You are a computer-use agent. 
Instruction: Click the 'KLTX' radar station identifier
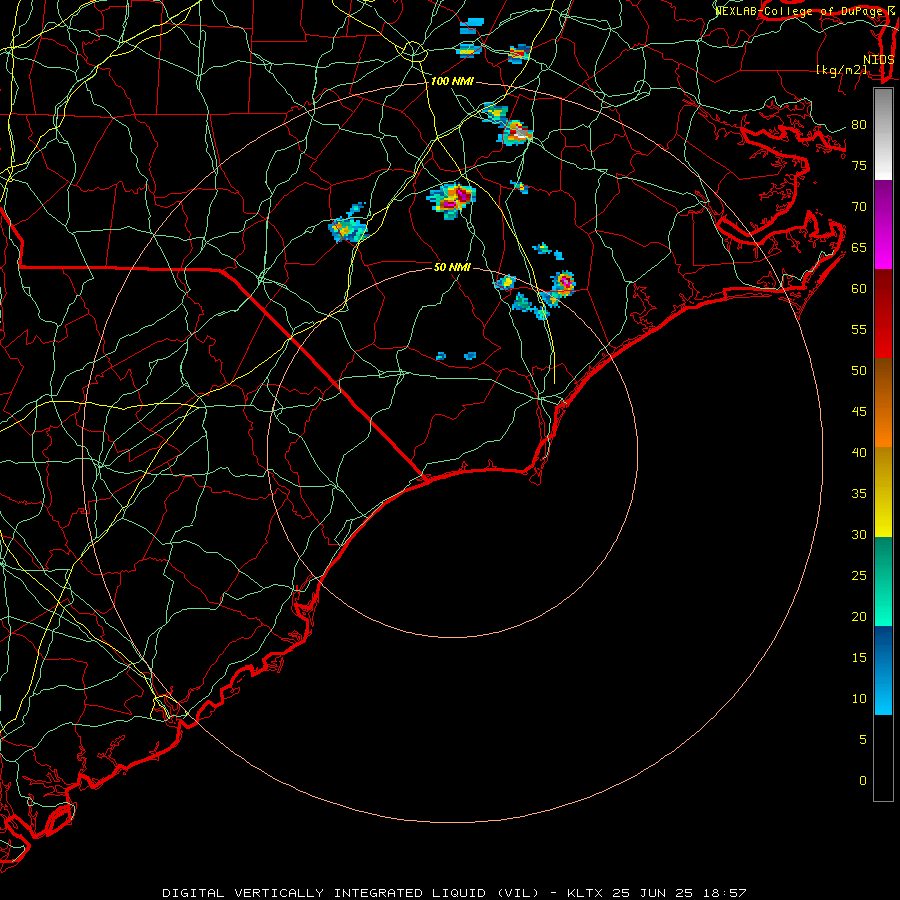(x=584, y=893)
